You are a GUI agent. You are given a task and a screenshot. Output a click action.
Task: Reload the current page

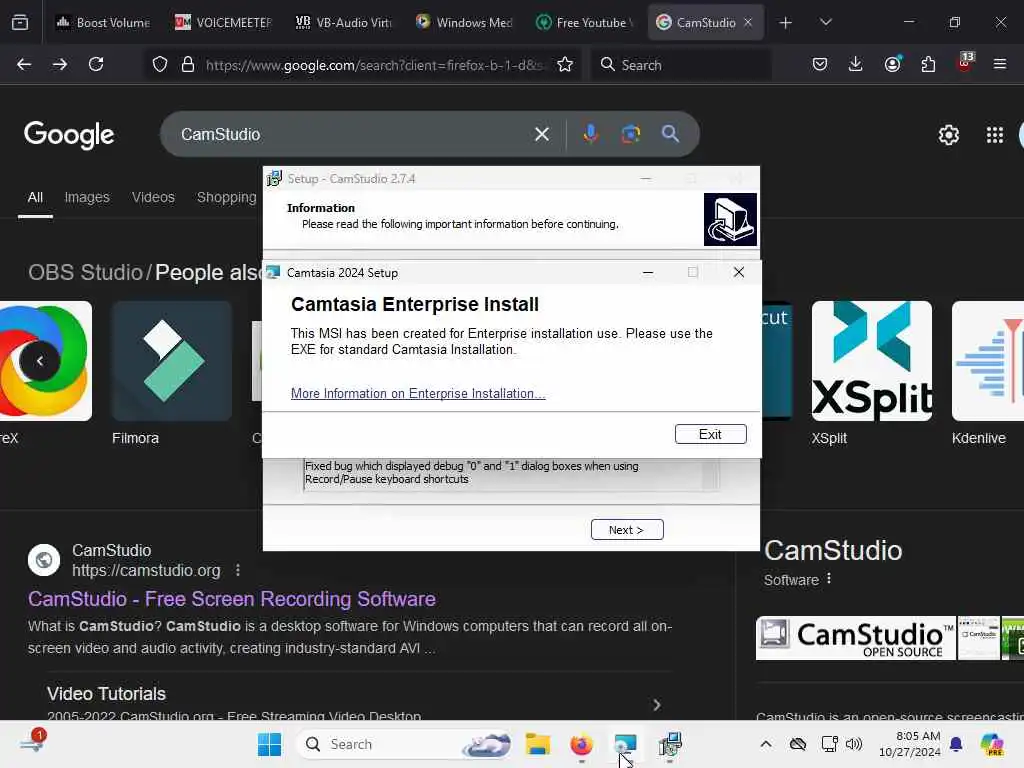coord(96,64)
